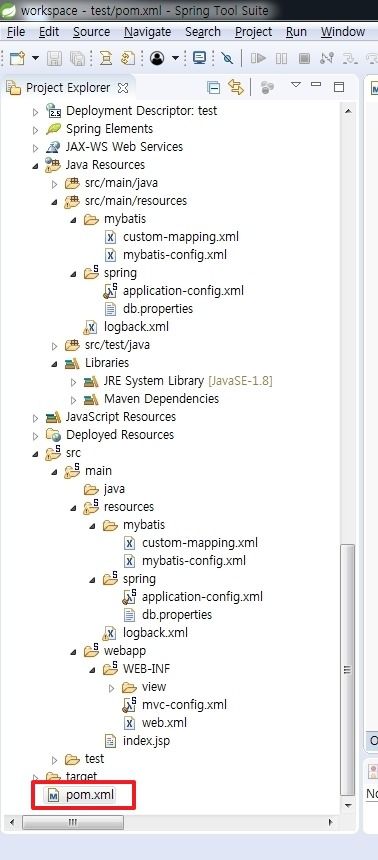
Task: Click the vertical scrollbar thumb
Action: click(x=347, y=669)
